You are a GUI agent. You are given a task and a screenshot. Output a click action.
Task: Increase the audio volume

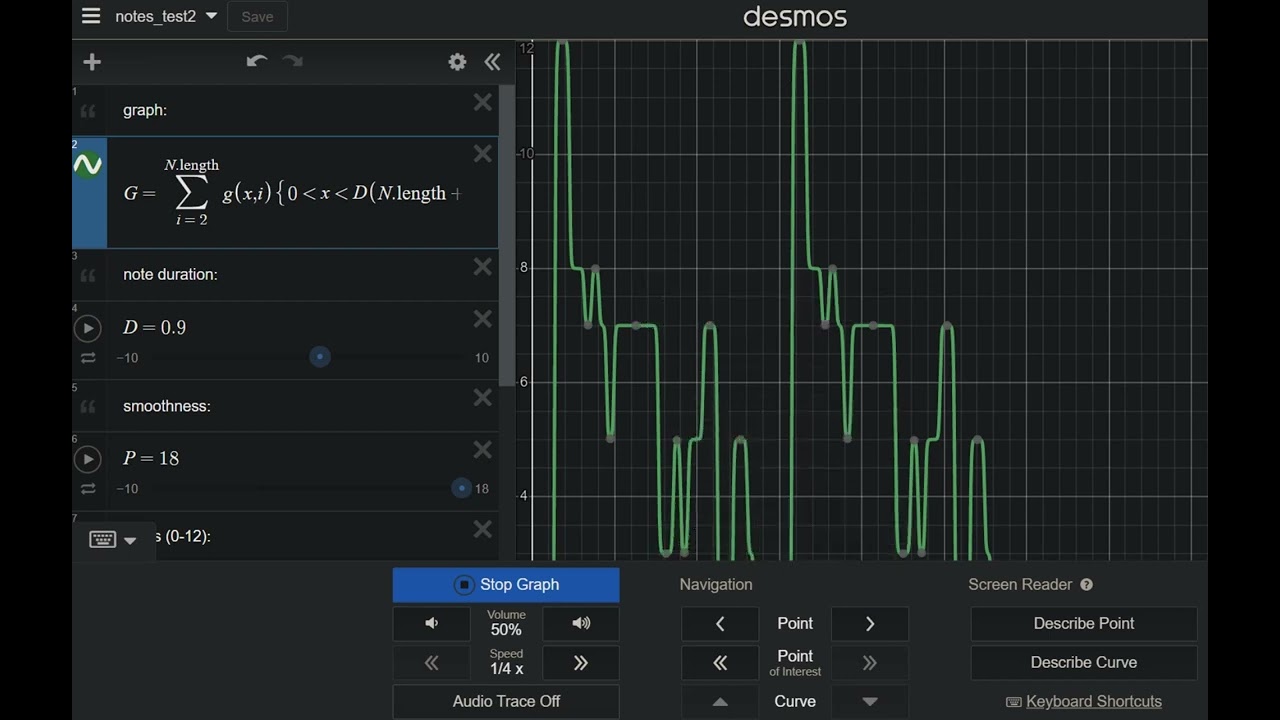(x=581, y=623)
